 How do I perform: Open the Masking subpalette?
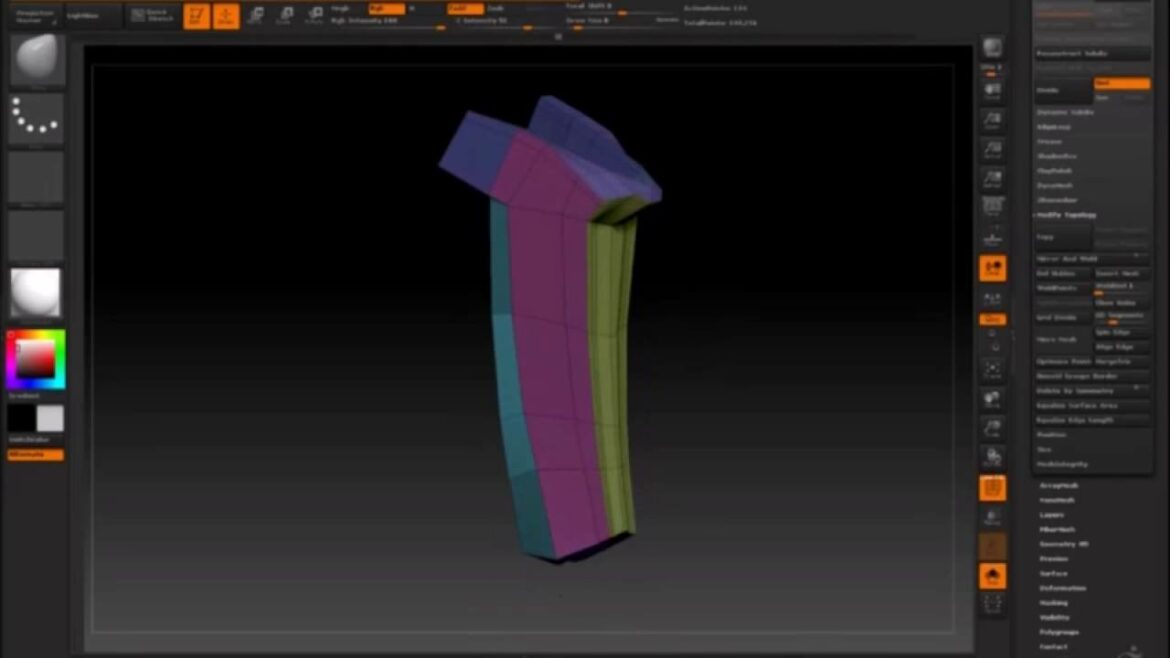(x=1054, y=603)
